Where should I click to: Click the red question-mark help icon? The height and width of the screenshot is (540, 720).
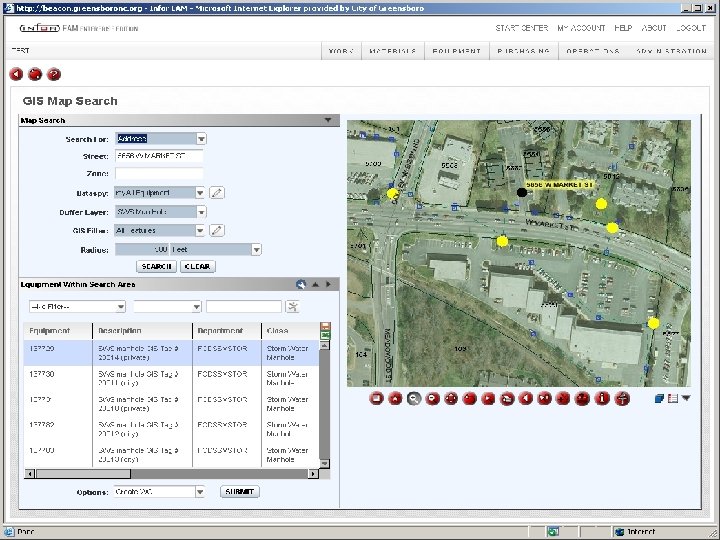(x=54, y=74)
